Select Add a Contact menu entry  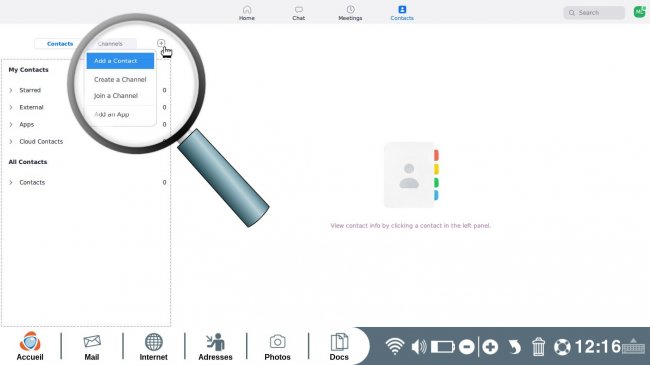tap(120, 61)
